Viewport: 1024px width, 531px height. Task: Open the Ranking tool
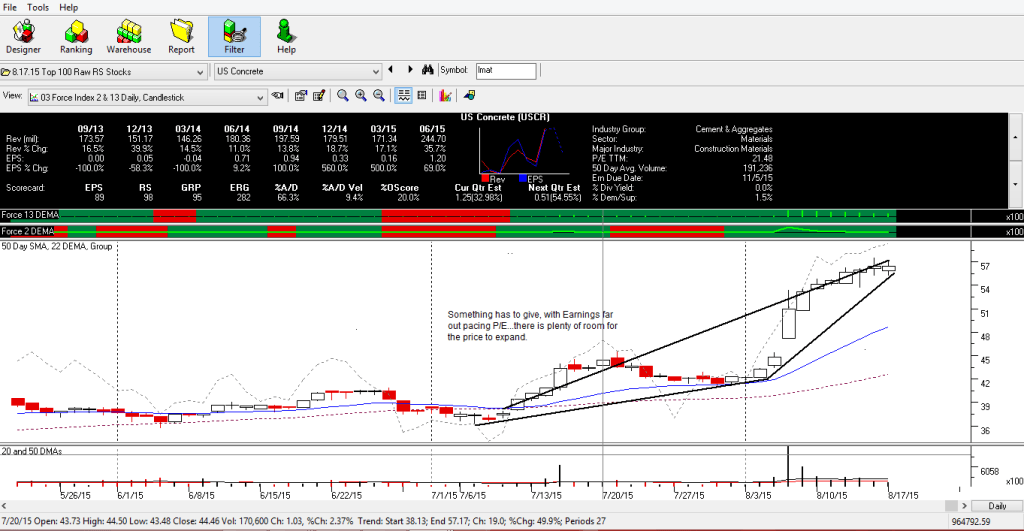click(76, 37)
